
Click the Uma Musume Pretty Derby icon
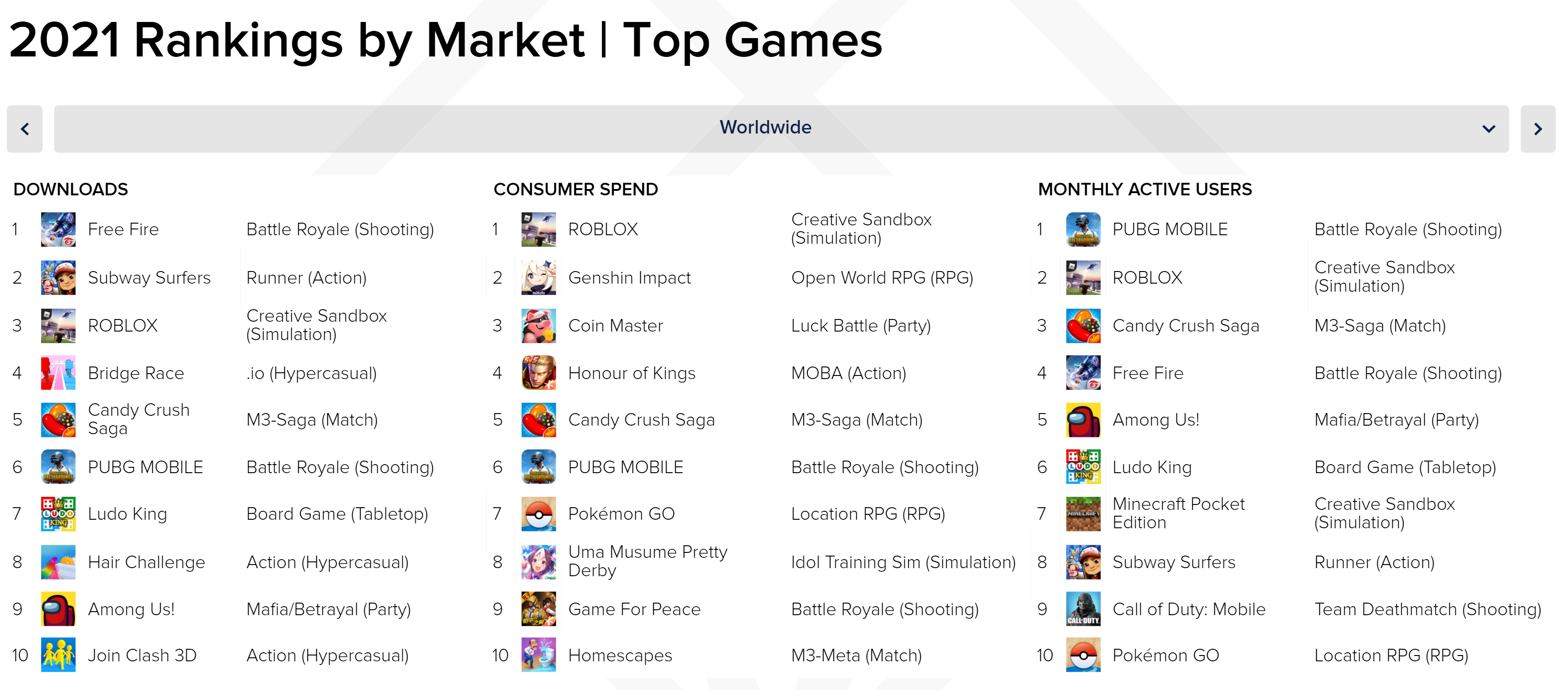538,562
